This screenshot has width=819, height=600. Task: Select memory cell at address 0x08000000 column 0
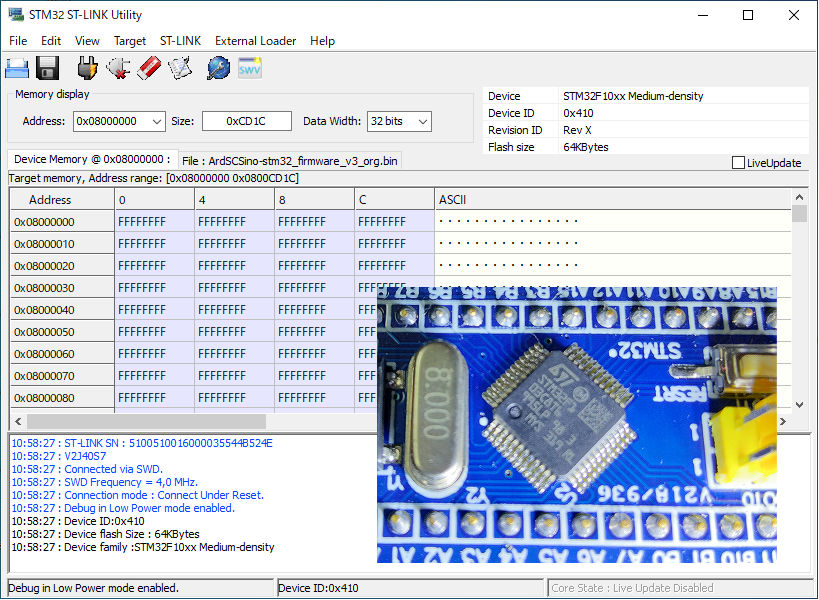point(154,222)
